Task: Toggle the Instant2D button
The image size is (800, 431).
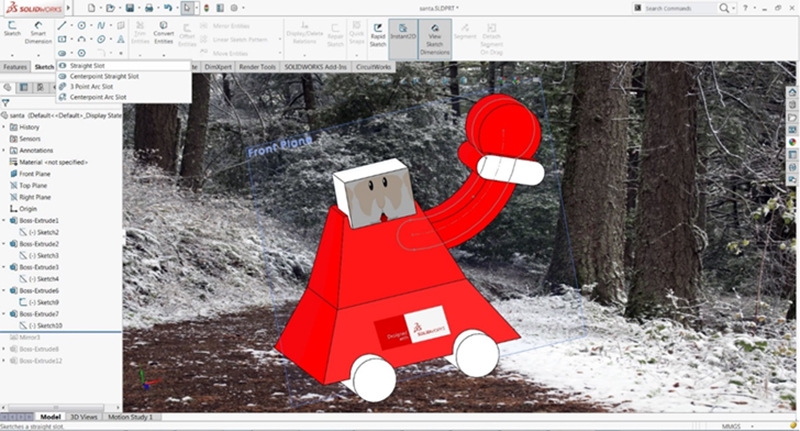Action: [x=403, y=39]
